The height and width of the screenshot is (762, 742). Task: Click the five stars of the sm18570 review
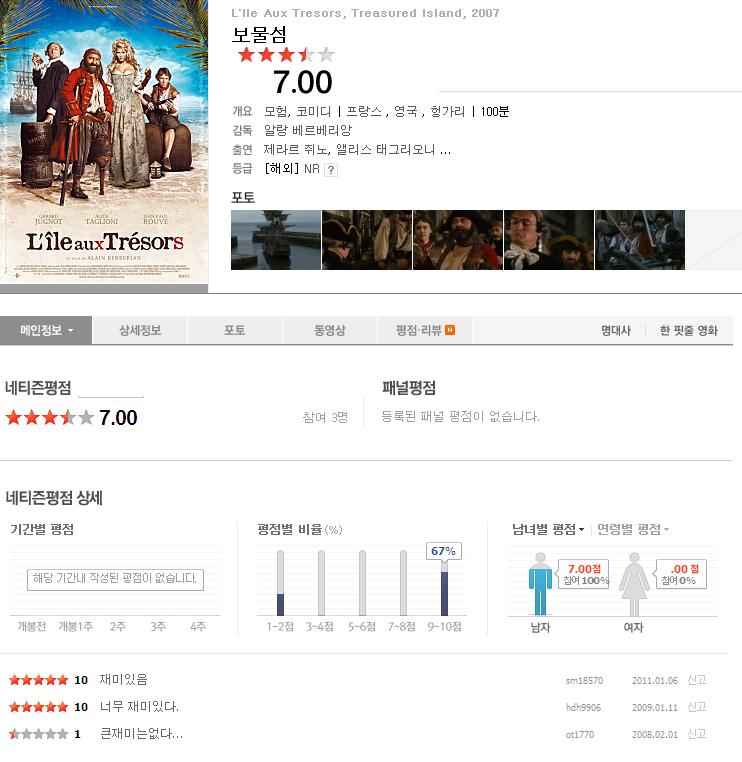pos(38,680)
